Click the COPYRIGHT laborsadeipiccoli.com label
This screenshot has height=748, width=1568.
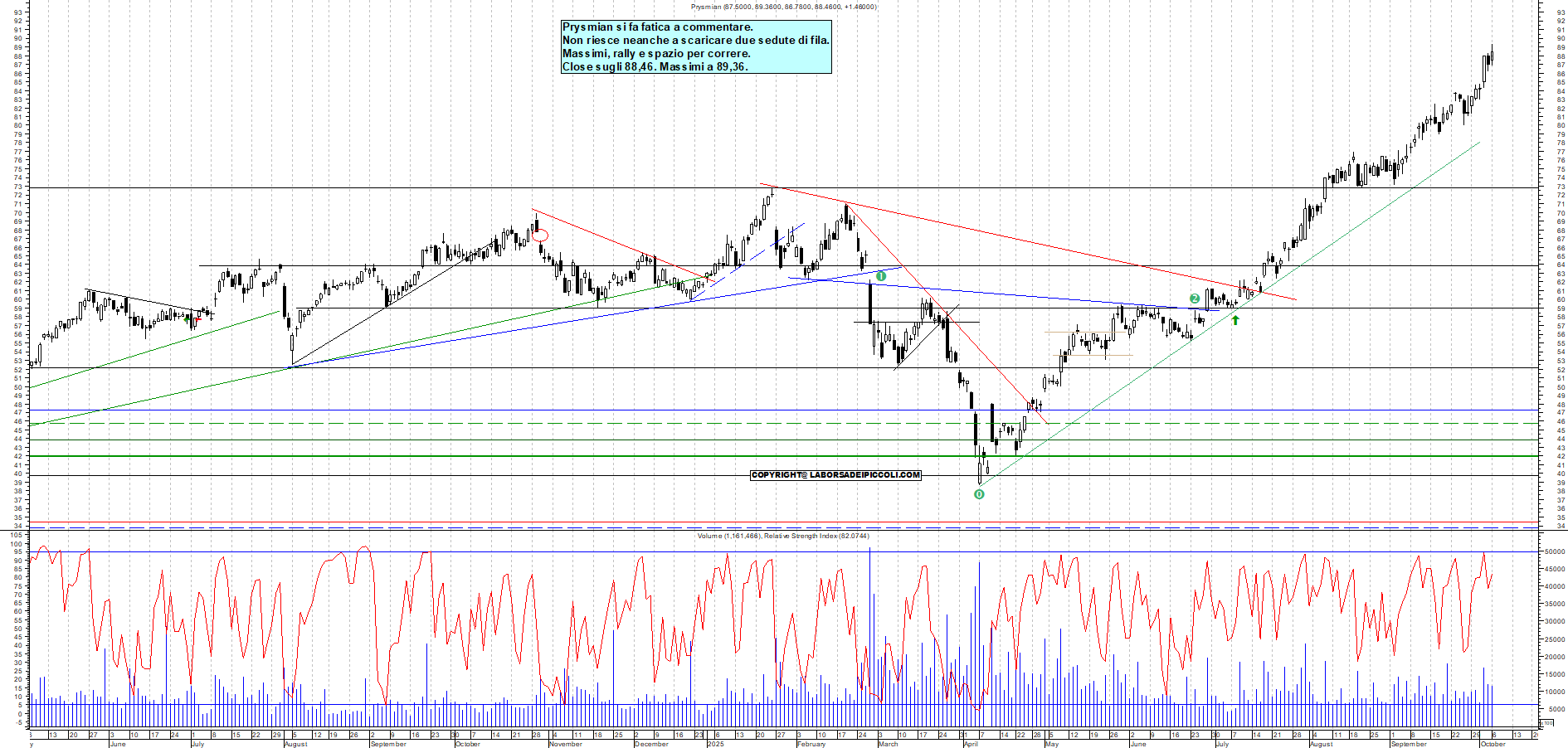(x=835, y=475)
